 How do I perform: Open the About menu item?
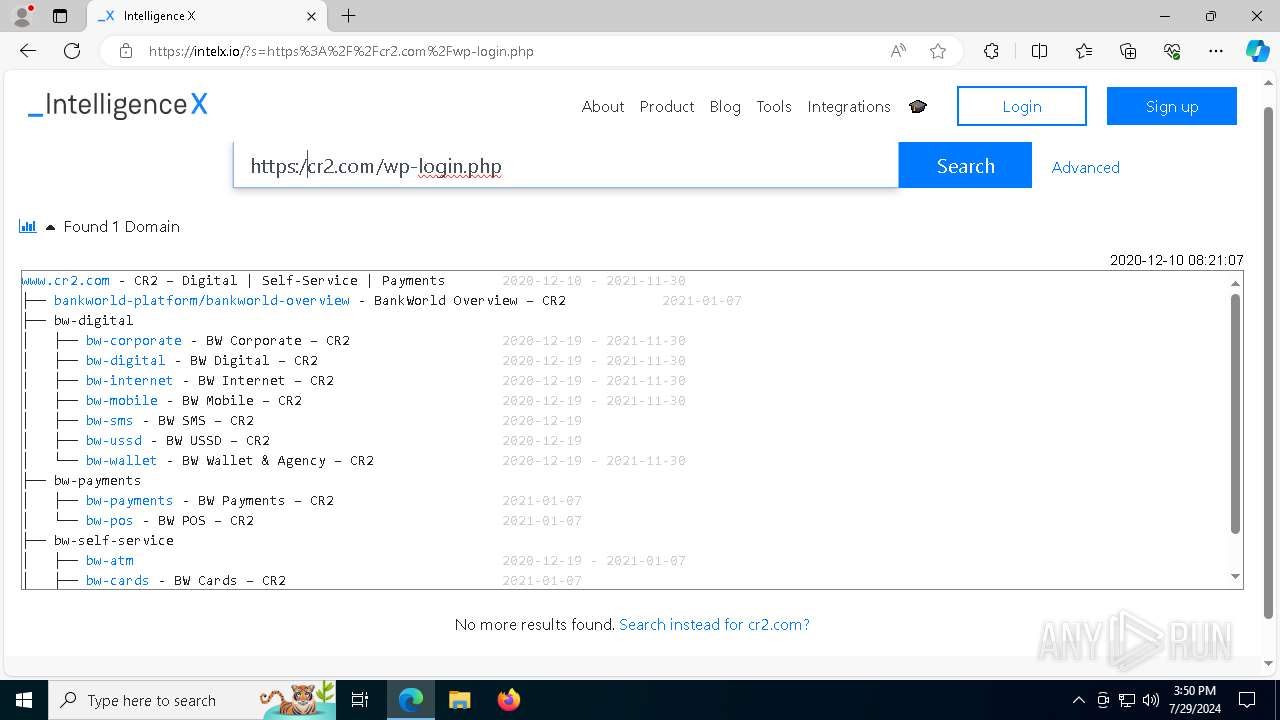603,107
